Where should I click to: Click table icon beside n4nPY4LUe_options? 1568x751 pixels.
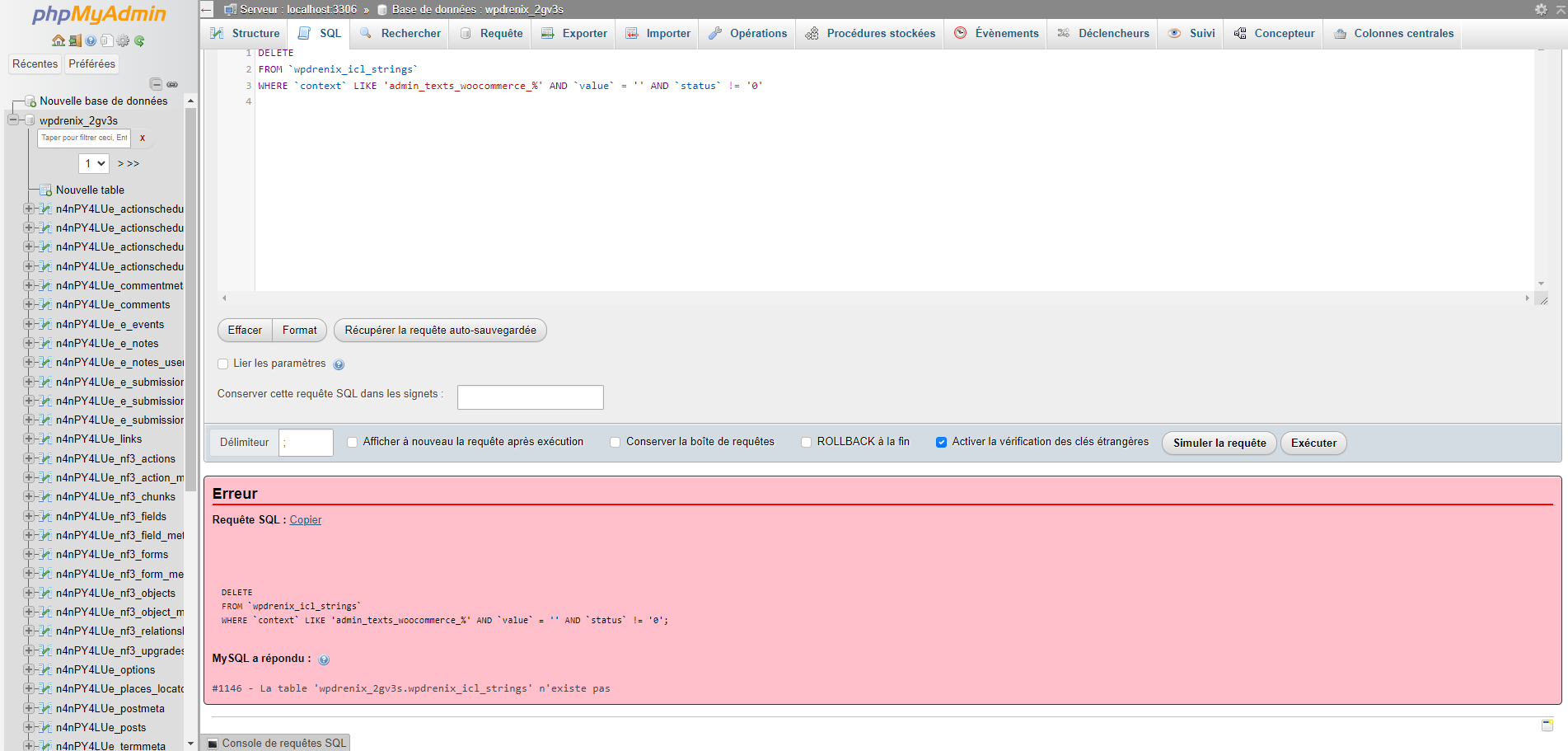pos(46,670)
